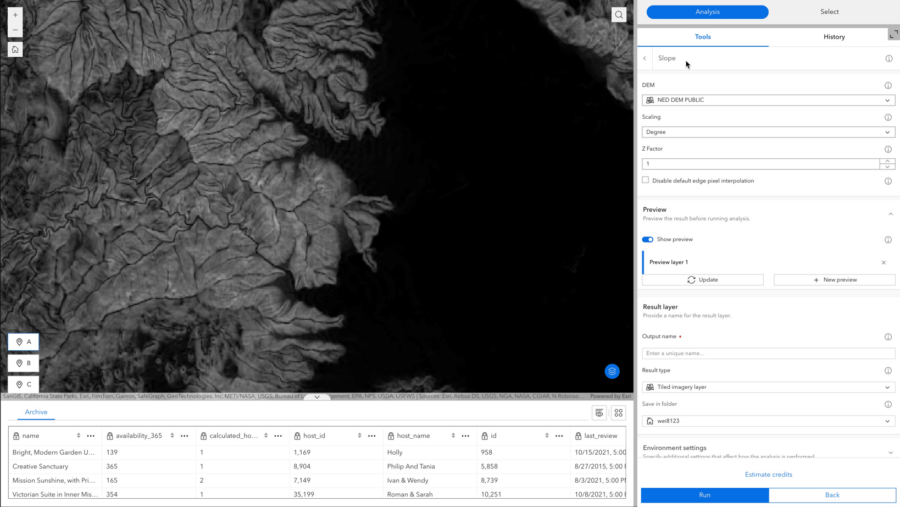This screenshot has width=900, height=507.
Task: Zoom in on the map
Action: click(x=15, y=15)
